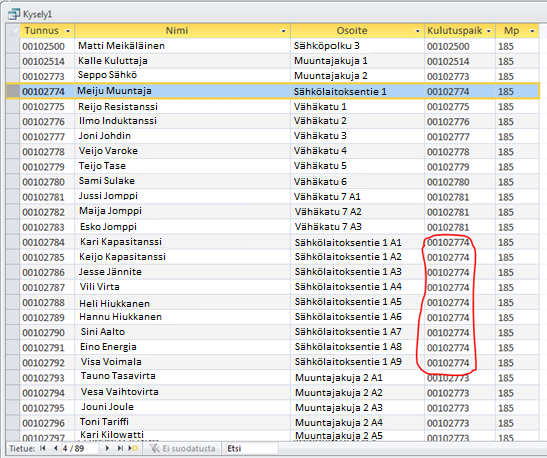Click the cell Jussi Jomppi
Screen dimensions: 547x458
point(182,196)
